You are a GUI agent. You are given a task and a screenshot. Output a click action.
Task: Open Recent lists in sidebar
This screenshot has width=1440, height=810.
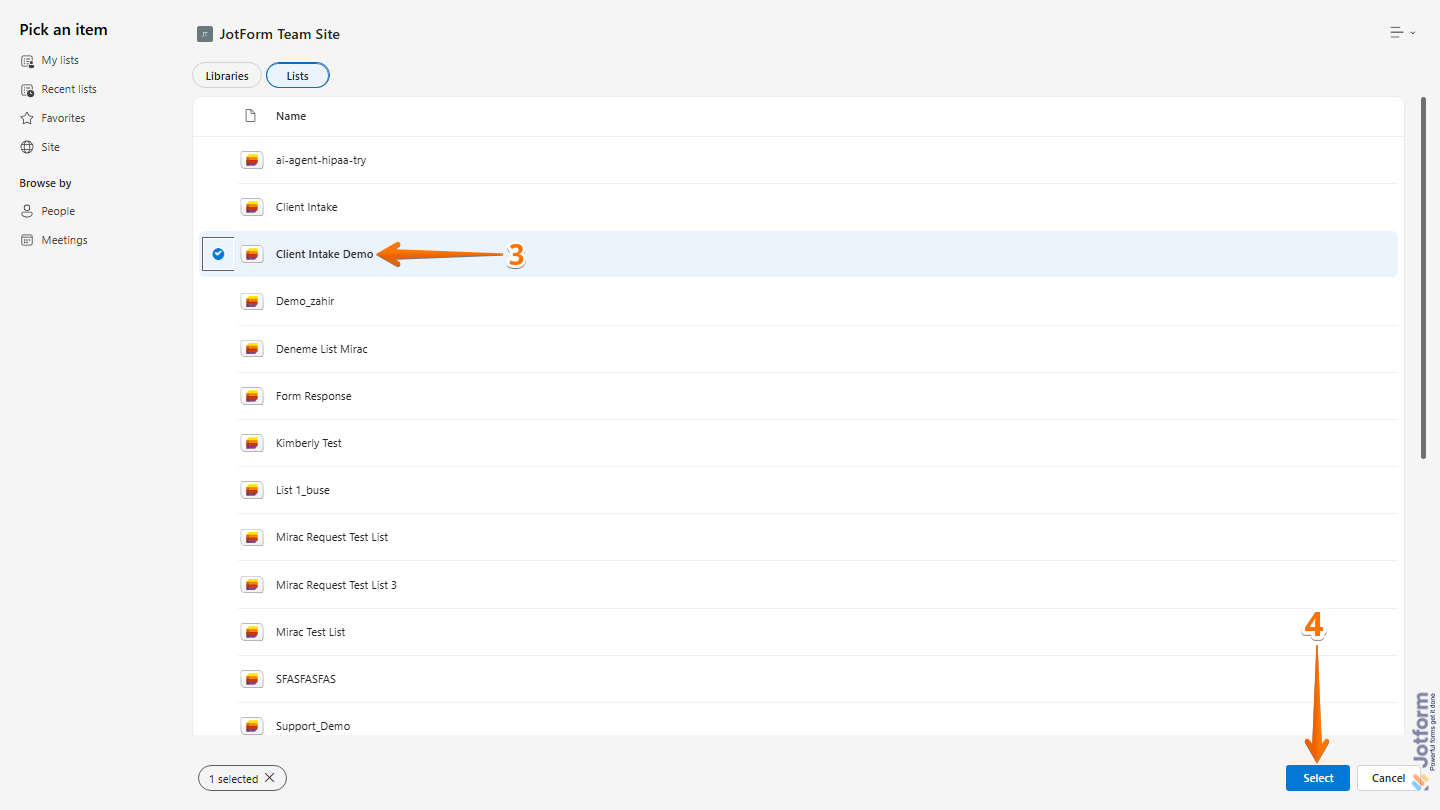click(59, 89)
